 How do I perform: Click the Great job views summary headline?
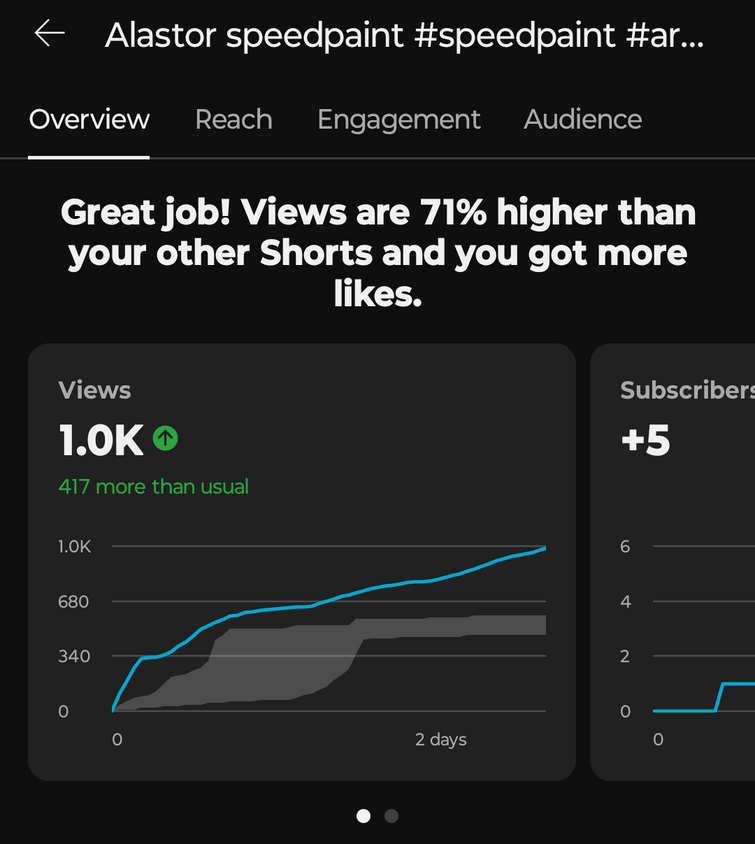point(378,252)
